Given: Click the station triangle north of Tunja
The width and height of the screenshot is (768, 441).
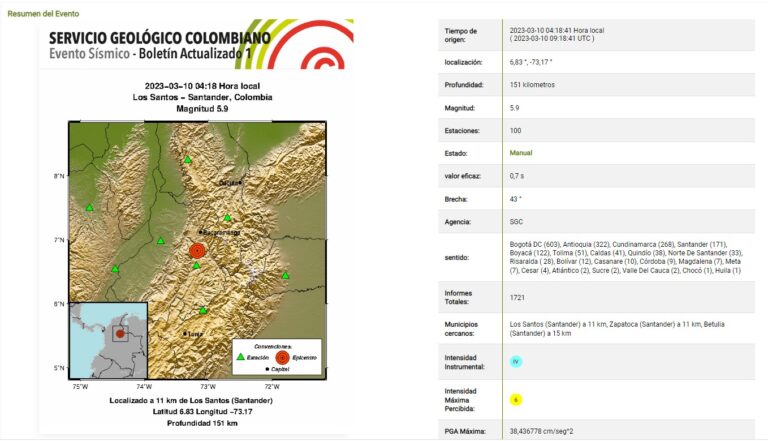Looking at the screenshot, I should 203,311.
